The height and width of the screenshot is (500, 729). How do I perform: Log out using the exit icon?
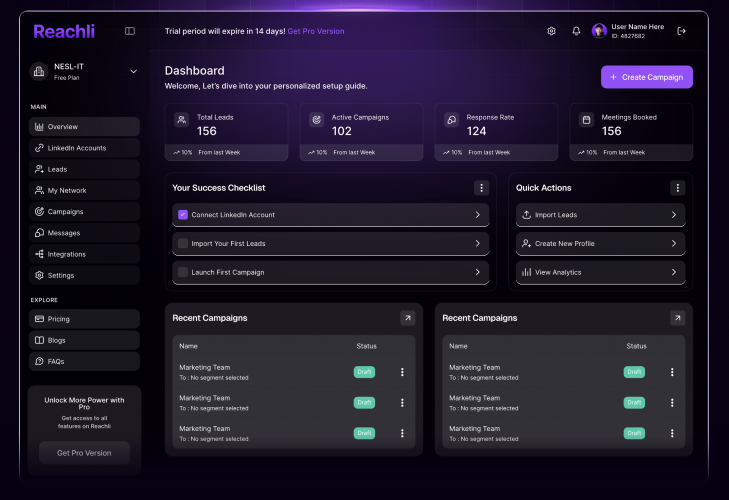[x=682, y=31]
